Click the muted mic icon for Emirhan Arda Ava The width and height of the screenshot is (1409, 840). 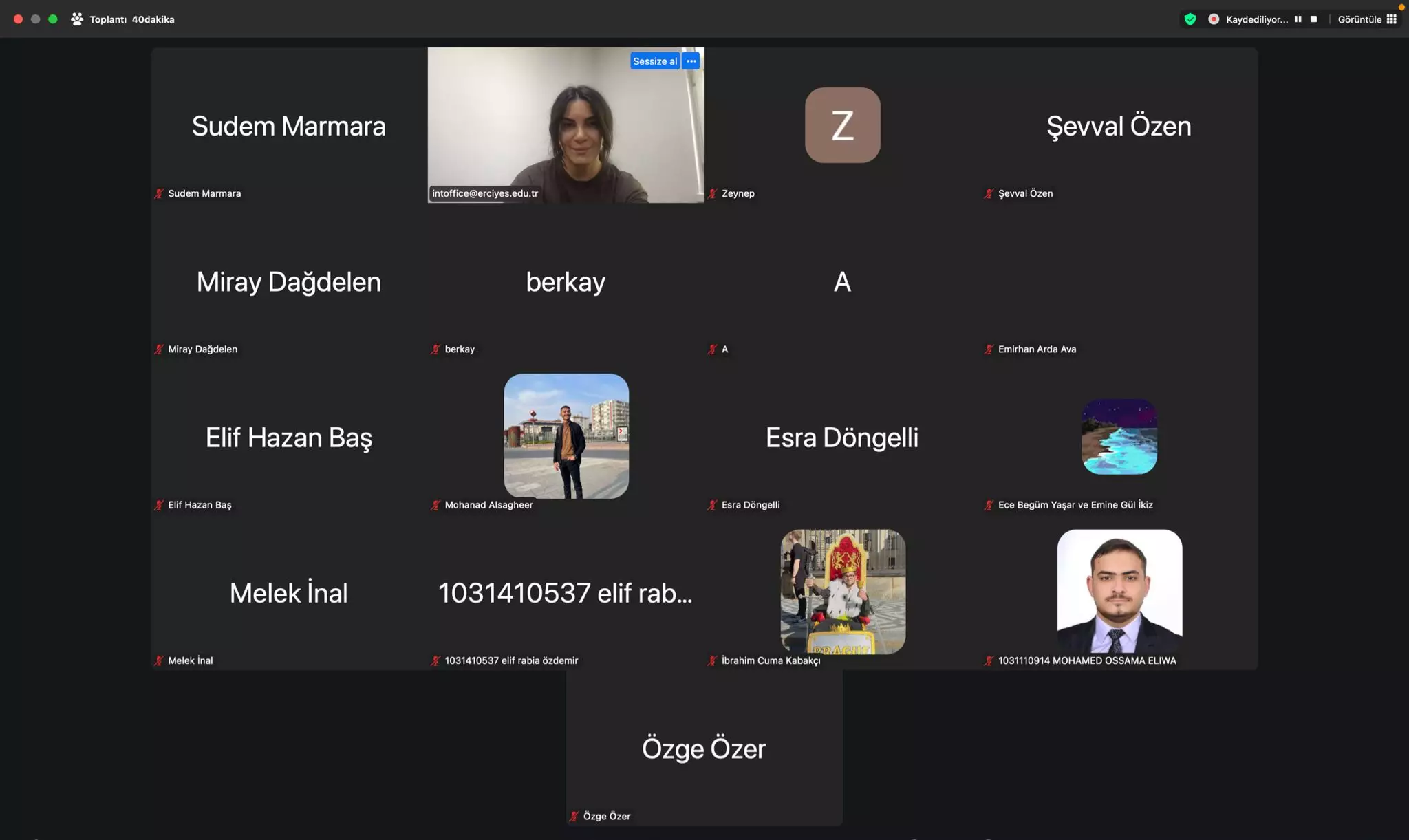click(x=989, y=349)
